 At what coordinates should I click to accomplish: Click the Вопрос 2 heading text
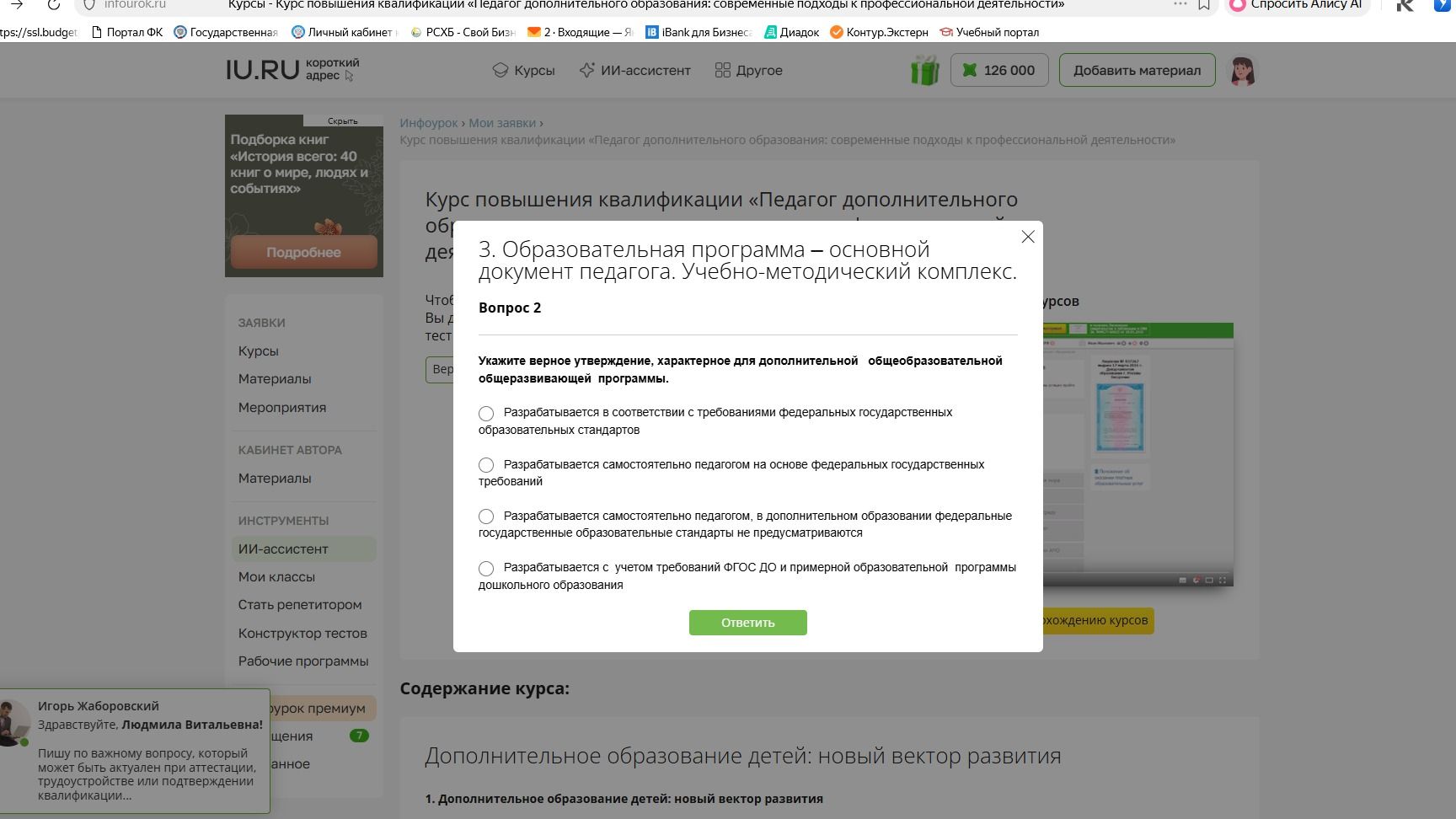pos(510,308)
